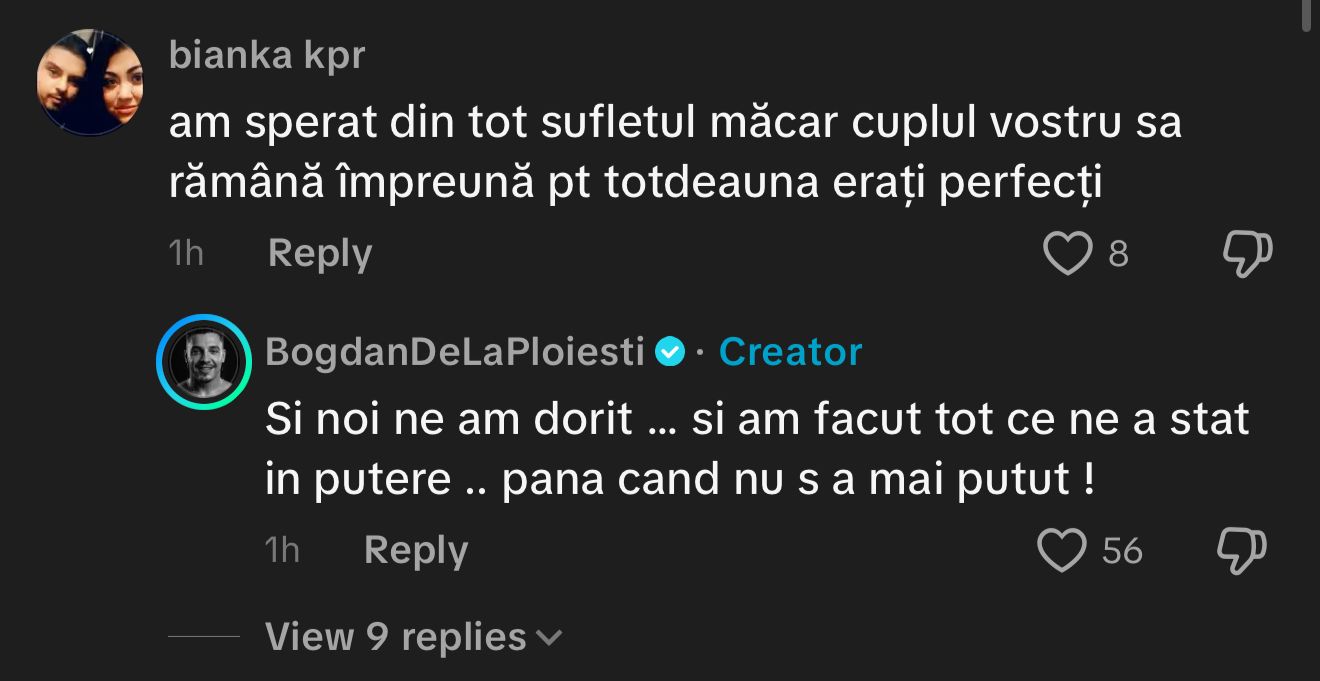Click the like count 8 on bianka's comment
Viewport: 1320px width, 681px height.
coord(1118,255)
